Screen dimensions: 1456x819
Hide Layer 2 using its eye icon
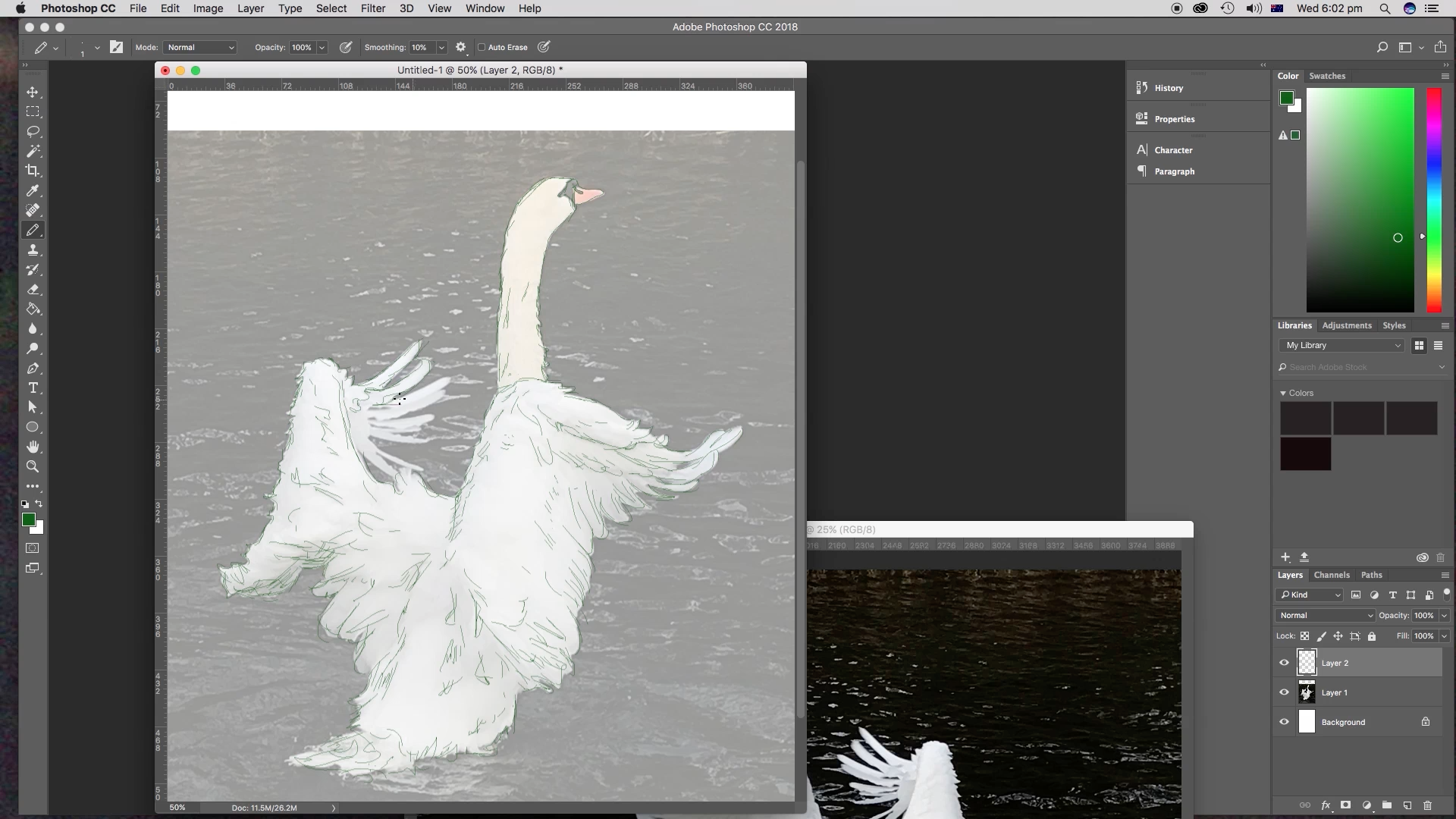(1284, 663)
